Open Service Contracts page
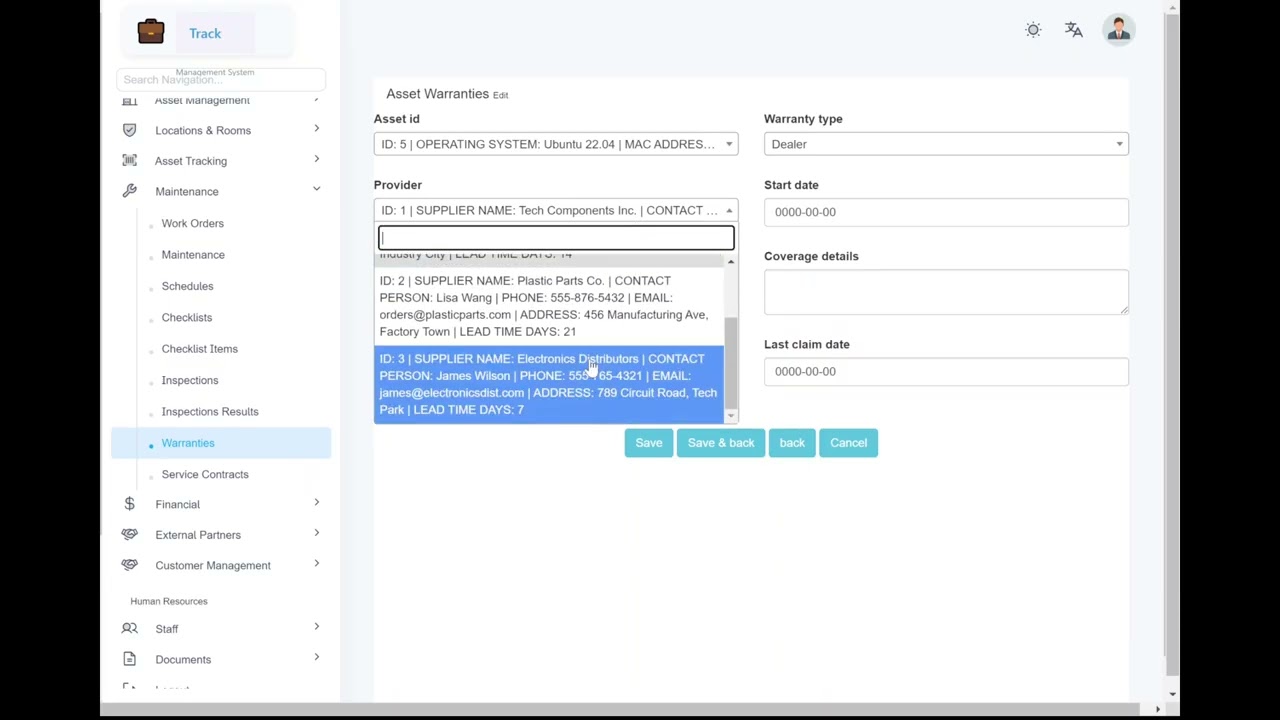The image size is (1280, 720). point(204,474)
